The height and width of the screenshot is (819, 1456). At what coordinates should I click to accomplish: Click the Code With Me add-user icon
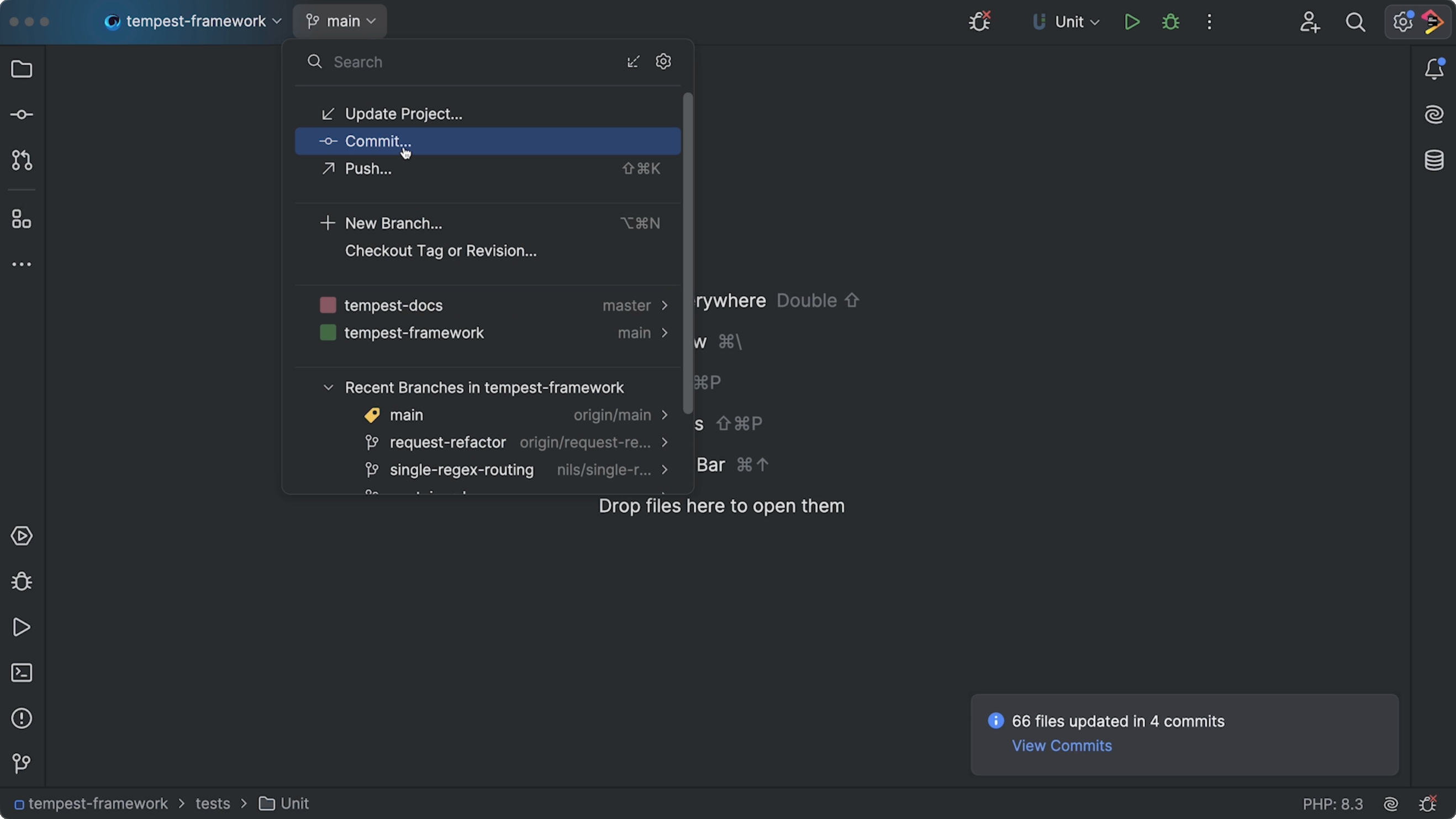(x=1310, y=22)
